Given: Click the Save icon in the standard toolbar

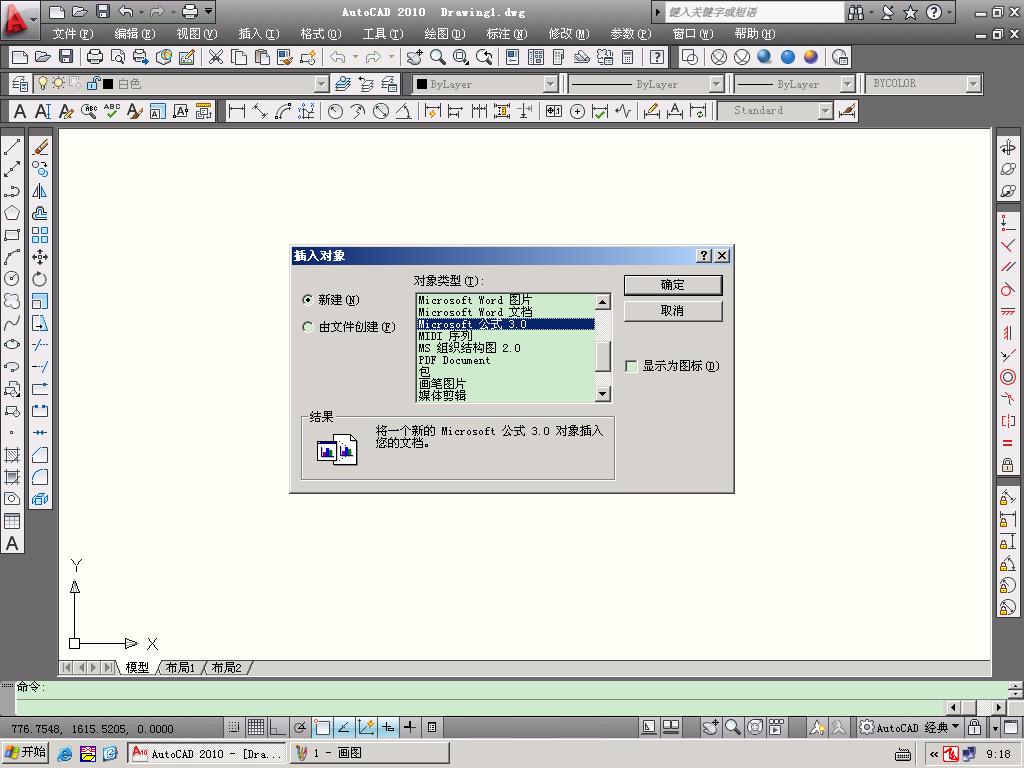Looking at the screenshot, I should (x=66, y=57).
